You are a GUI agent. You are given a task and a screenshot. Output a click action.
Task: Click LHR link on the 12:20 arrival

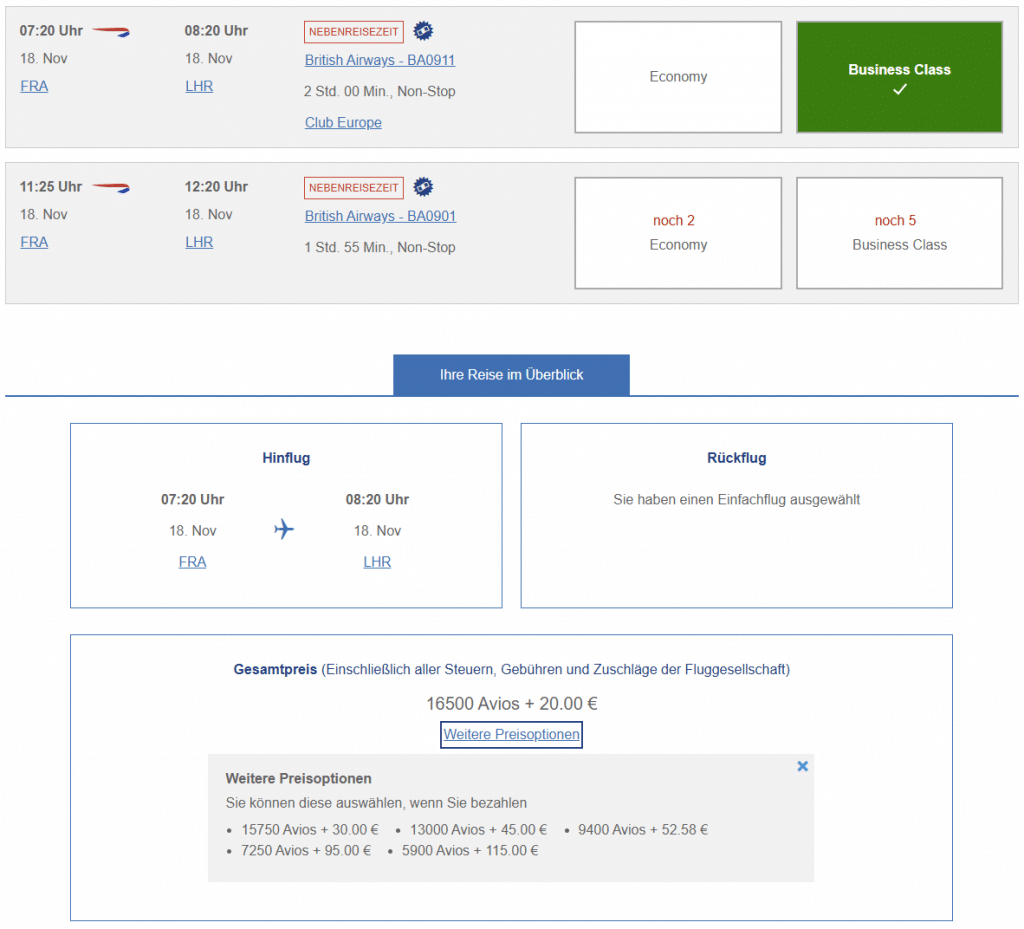(199, 242)
